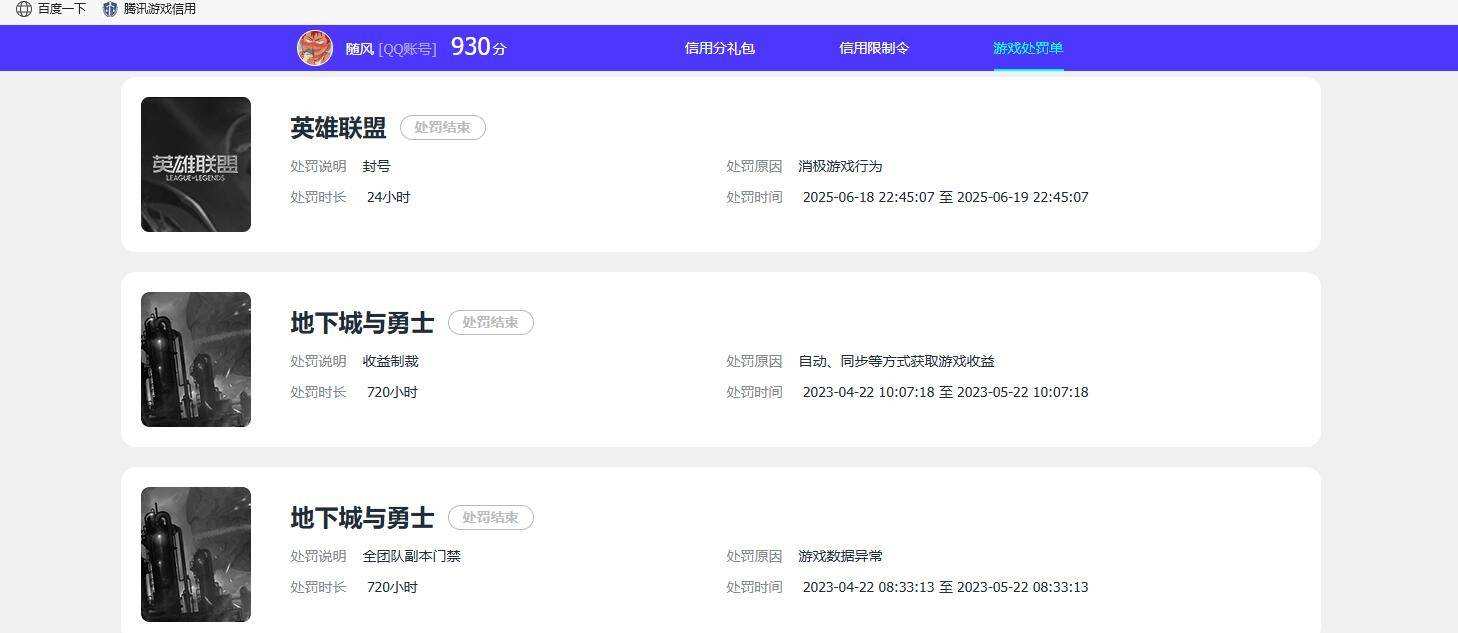Select the 游戏处罚单 tab
The image size is (1458, 633).
pos(1028,48)
